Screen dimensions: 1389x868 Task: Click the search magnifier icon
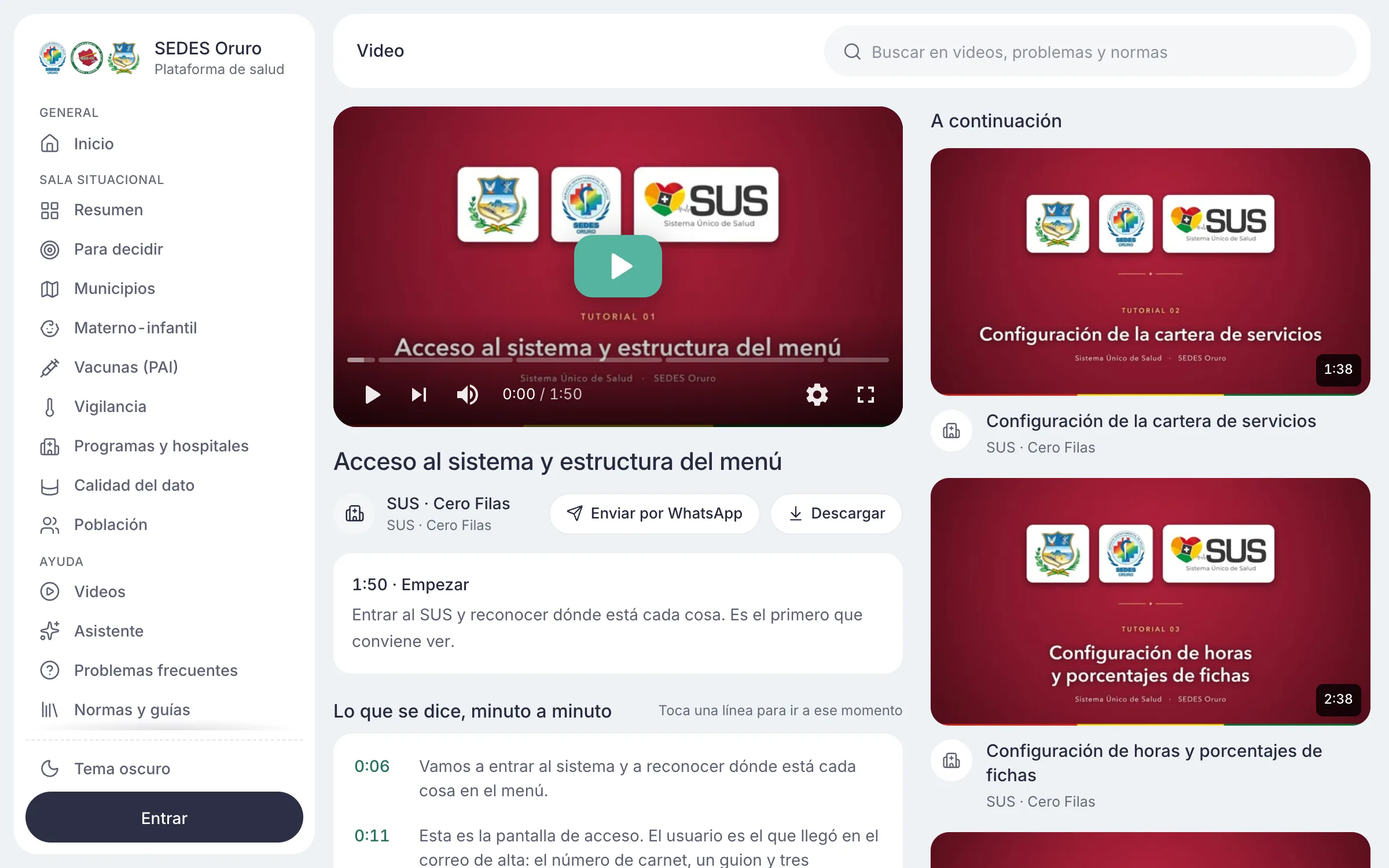pyautogui.click(x=852, y=52)
